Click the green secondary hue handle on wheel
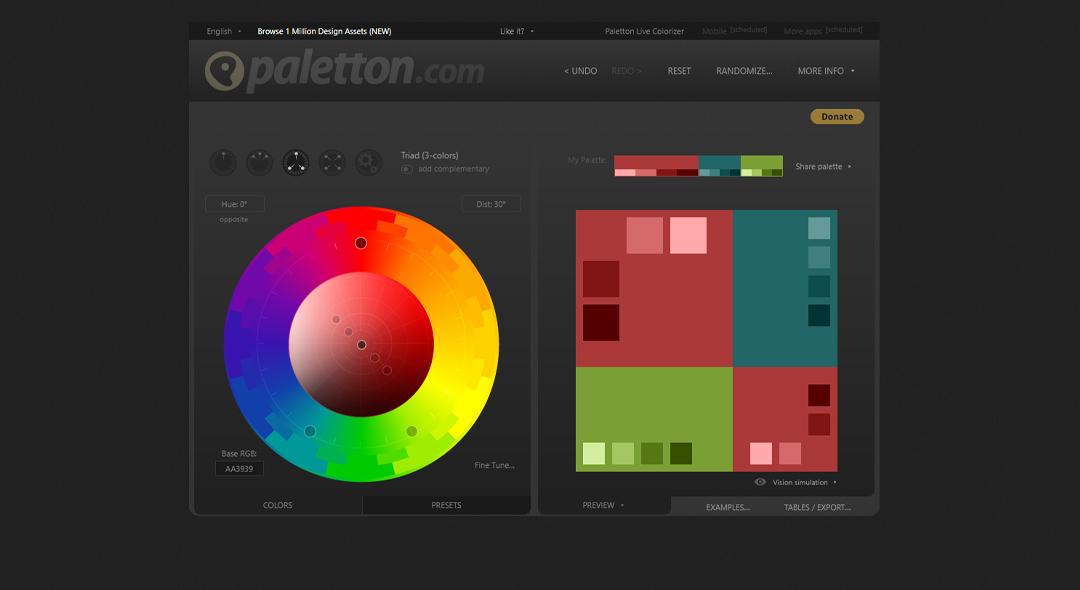 coord(412,431)
